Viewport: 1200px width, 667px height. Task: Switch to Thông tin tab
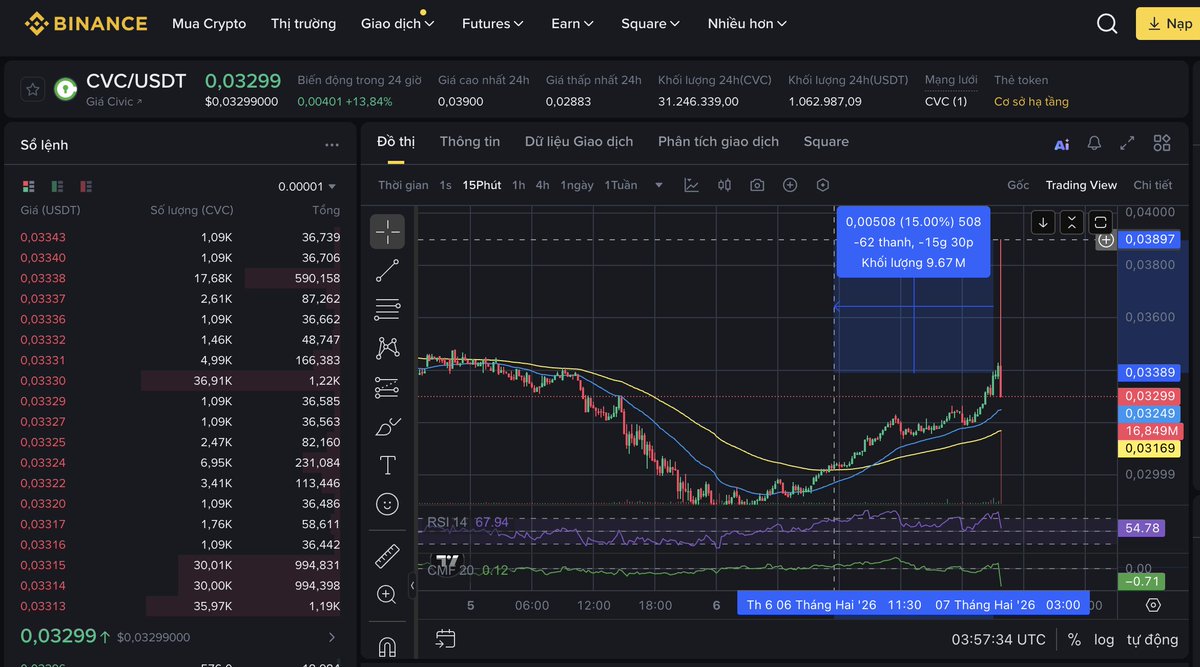470,142
